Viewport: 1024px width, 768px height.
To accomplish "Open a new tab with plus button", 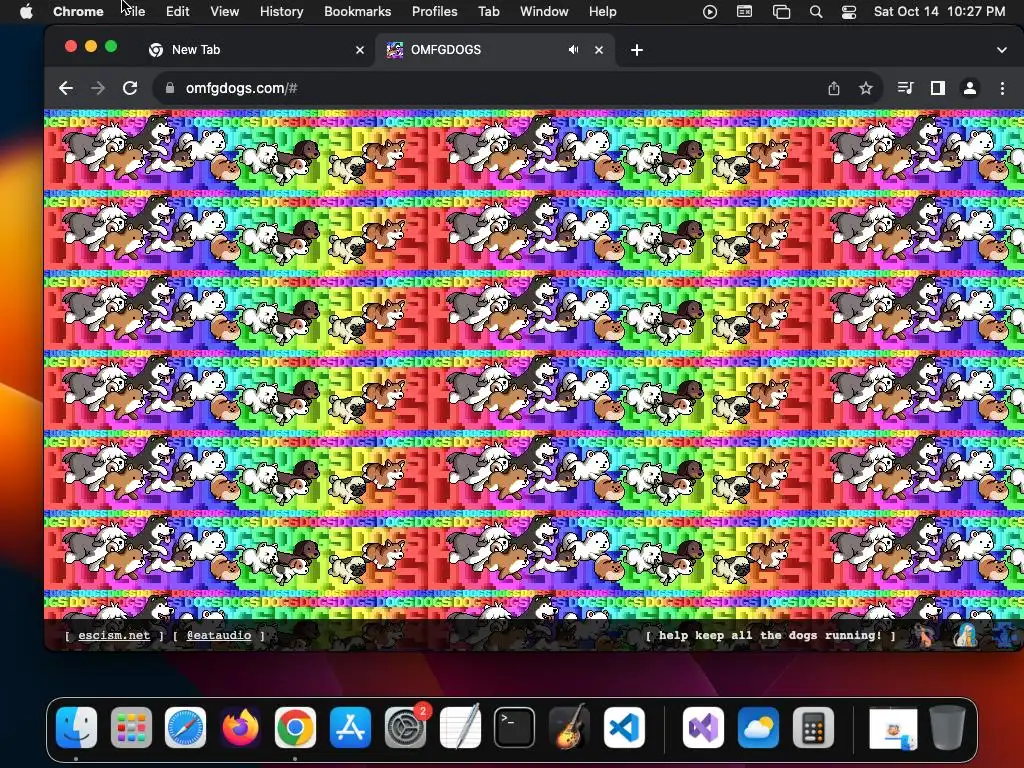I will pos(637,50).
